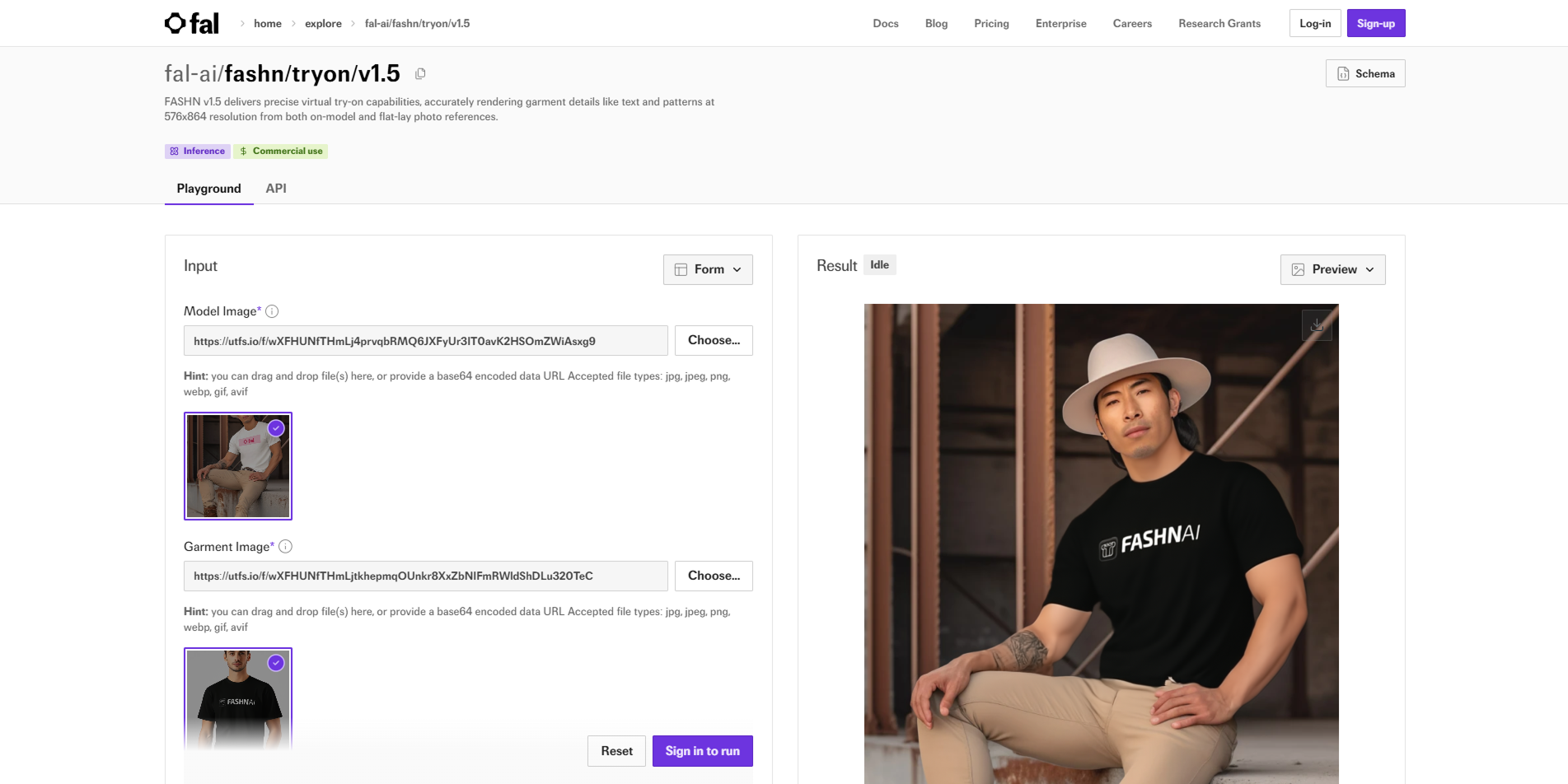Screen dimensions: 1568x784
Task: Click the result preview image
Action: 1102,544
